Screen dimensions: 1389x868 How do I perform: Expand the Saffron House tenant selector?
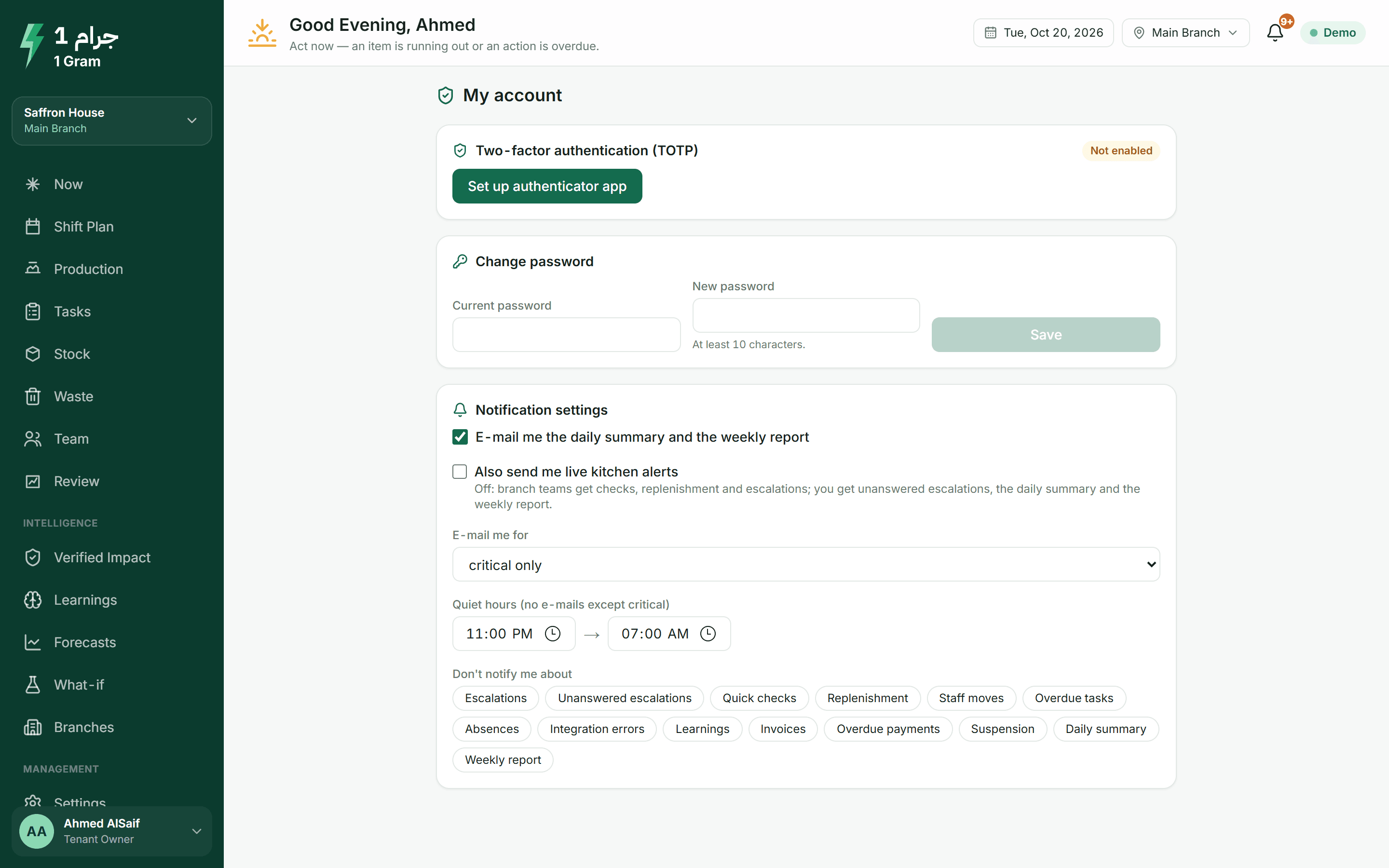click(x=112, y=121)
